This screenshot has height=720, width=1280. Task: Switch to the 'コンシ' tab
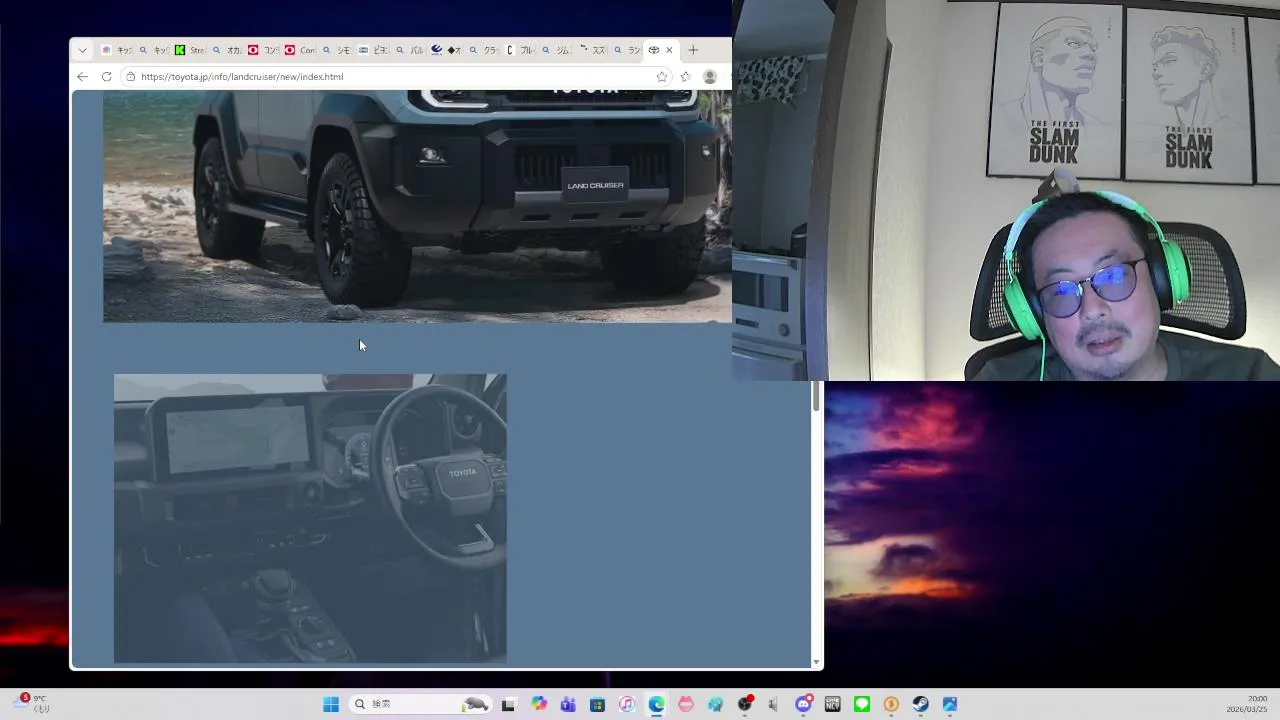263,50
